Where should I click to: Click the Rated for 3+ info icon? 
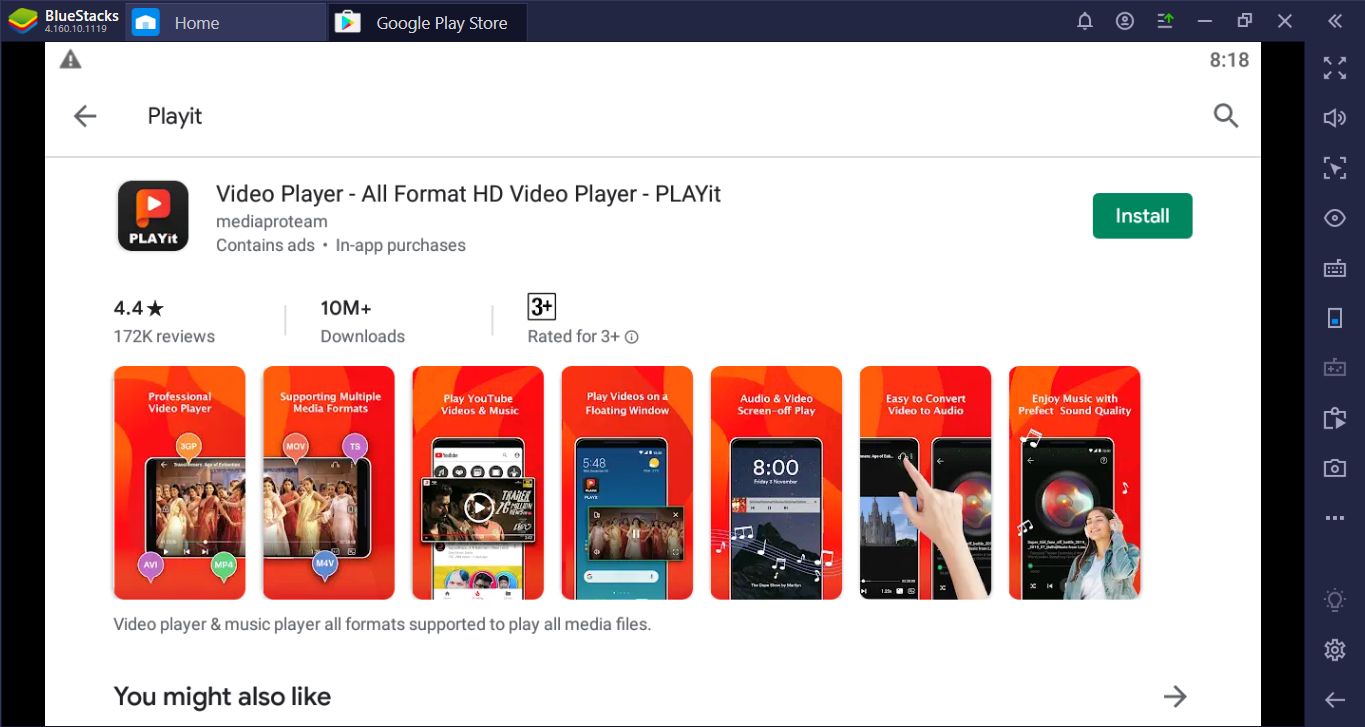point(632,337)
